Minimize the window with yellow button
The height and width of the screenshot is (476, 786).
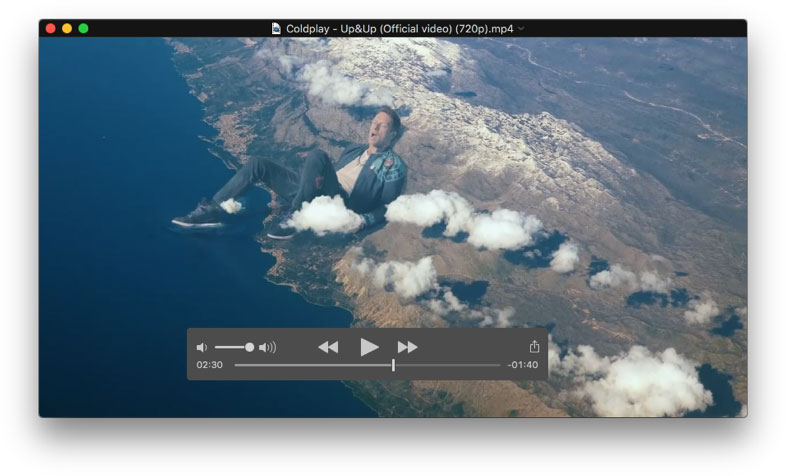[x=67, y=29]
